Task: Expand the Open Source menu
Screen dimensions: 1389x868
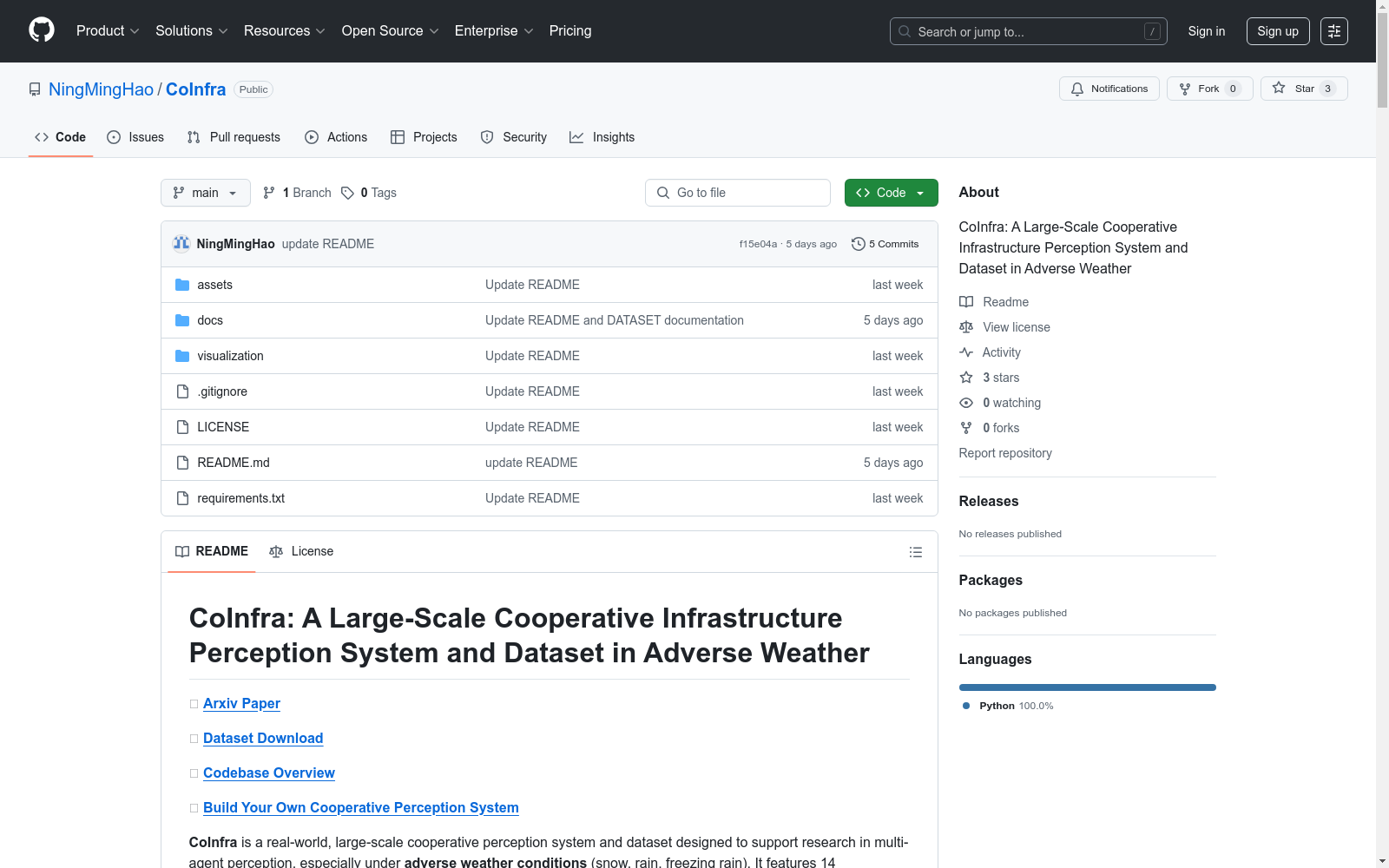Action: click(391, 31)
